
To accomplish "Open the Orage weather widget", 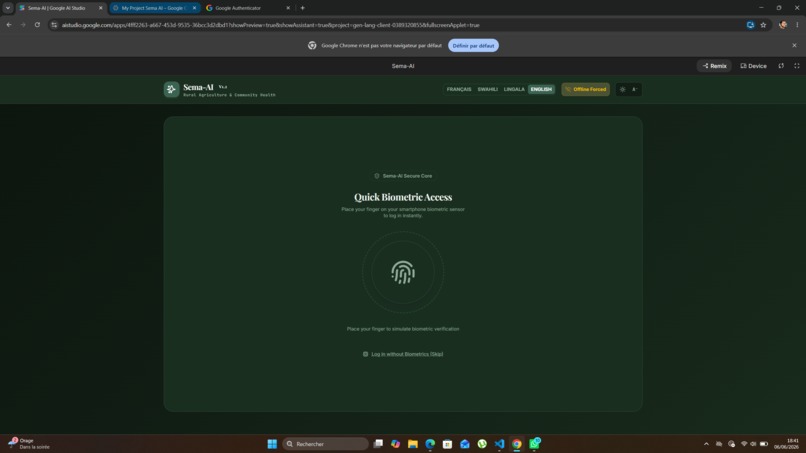I will (x=28, y=444).
